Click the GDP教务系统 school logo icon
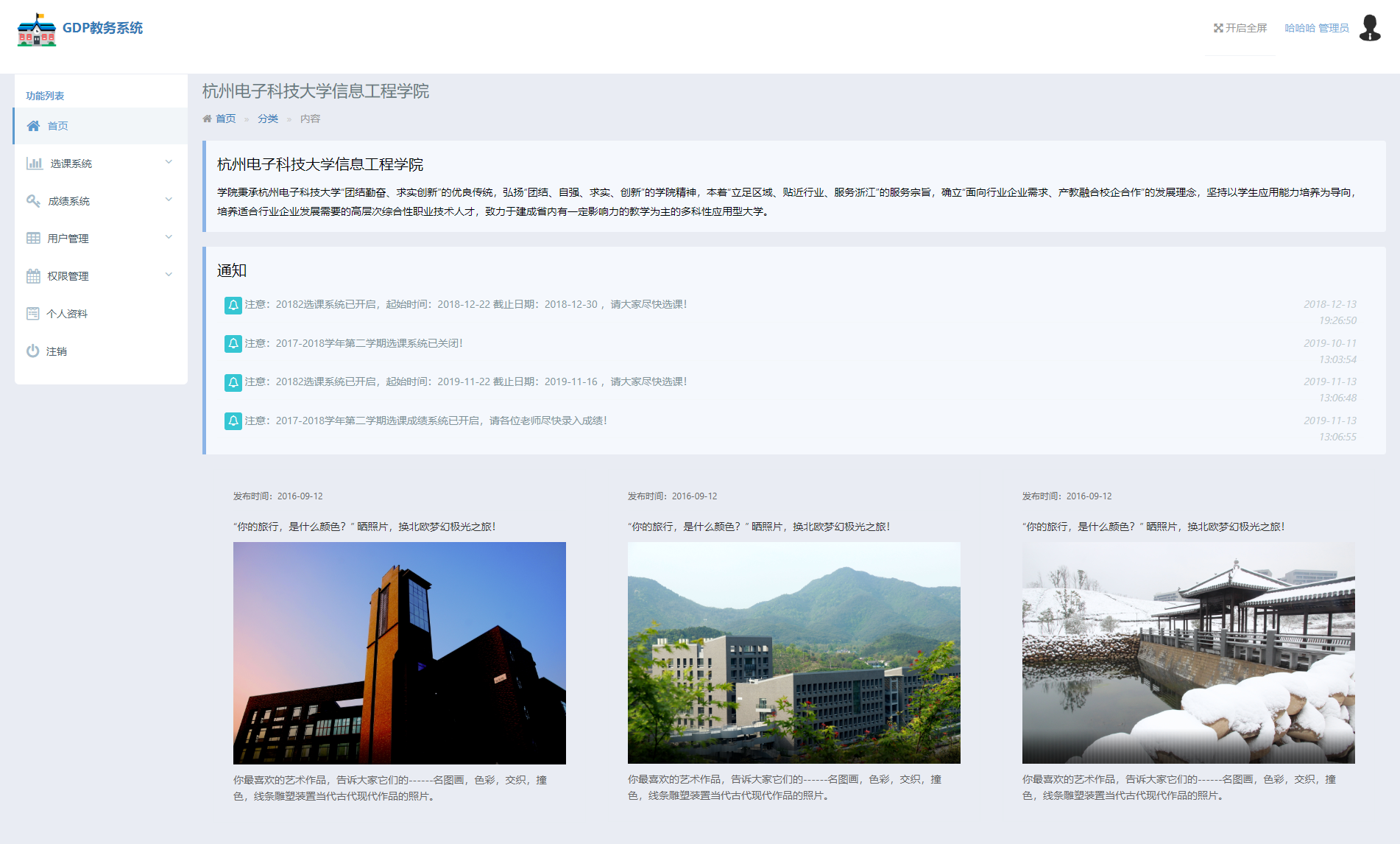Screen dimensions: 1400x844 (37, 29)
